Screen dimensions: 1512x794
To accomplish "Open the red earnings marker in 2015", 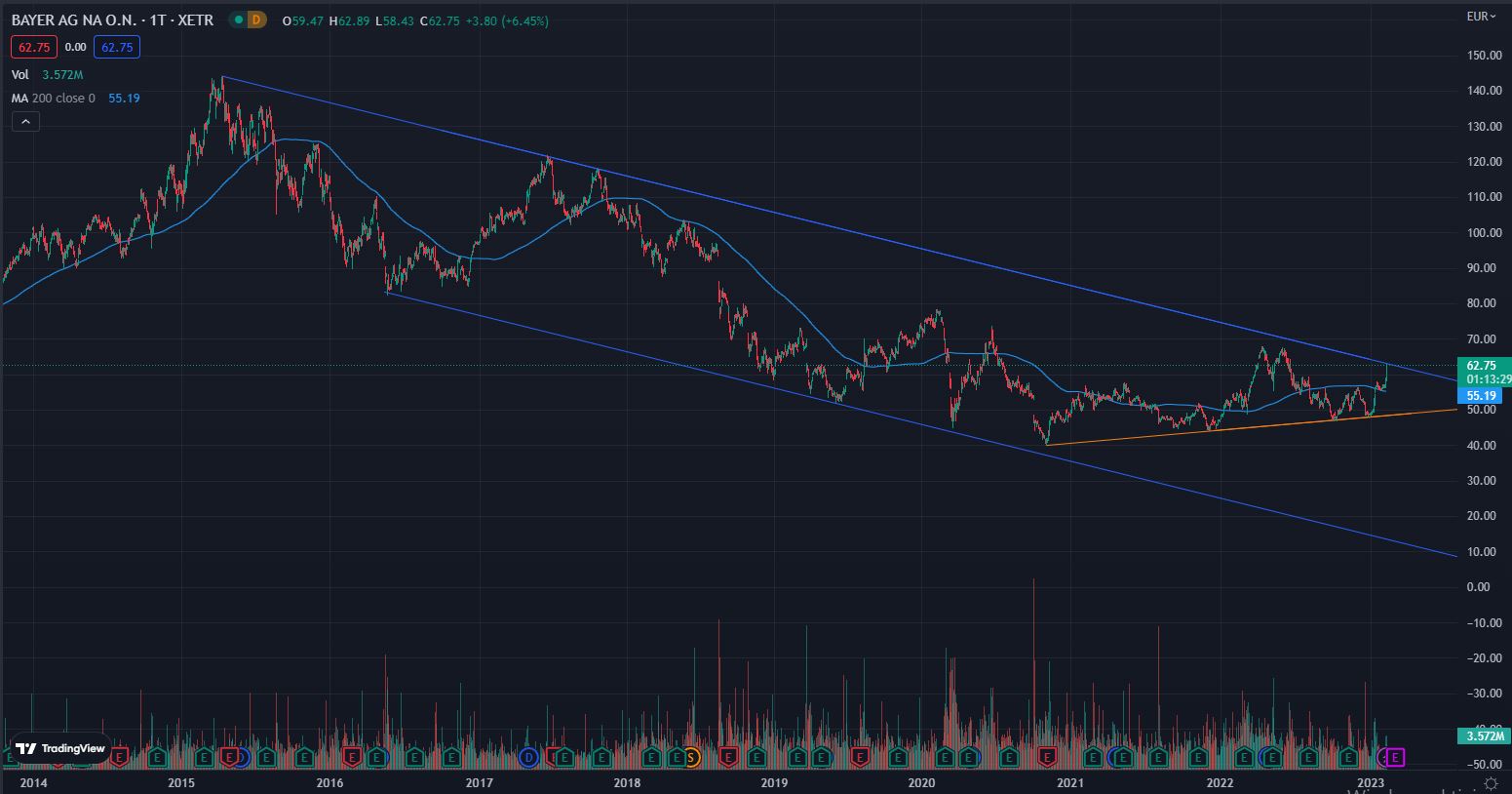I will [x=229, y=756].
